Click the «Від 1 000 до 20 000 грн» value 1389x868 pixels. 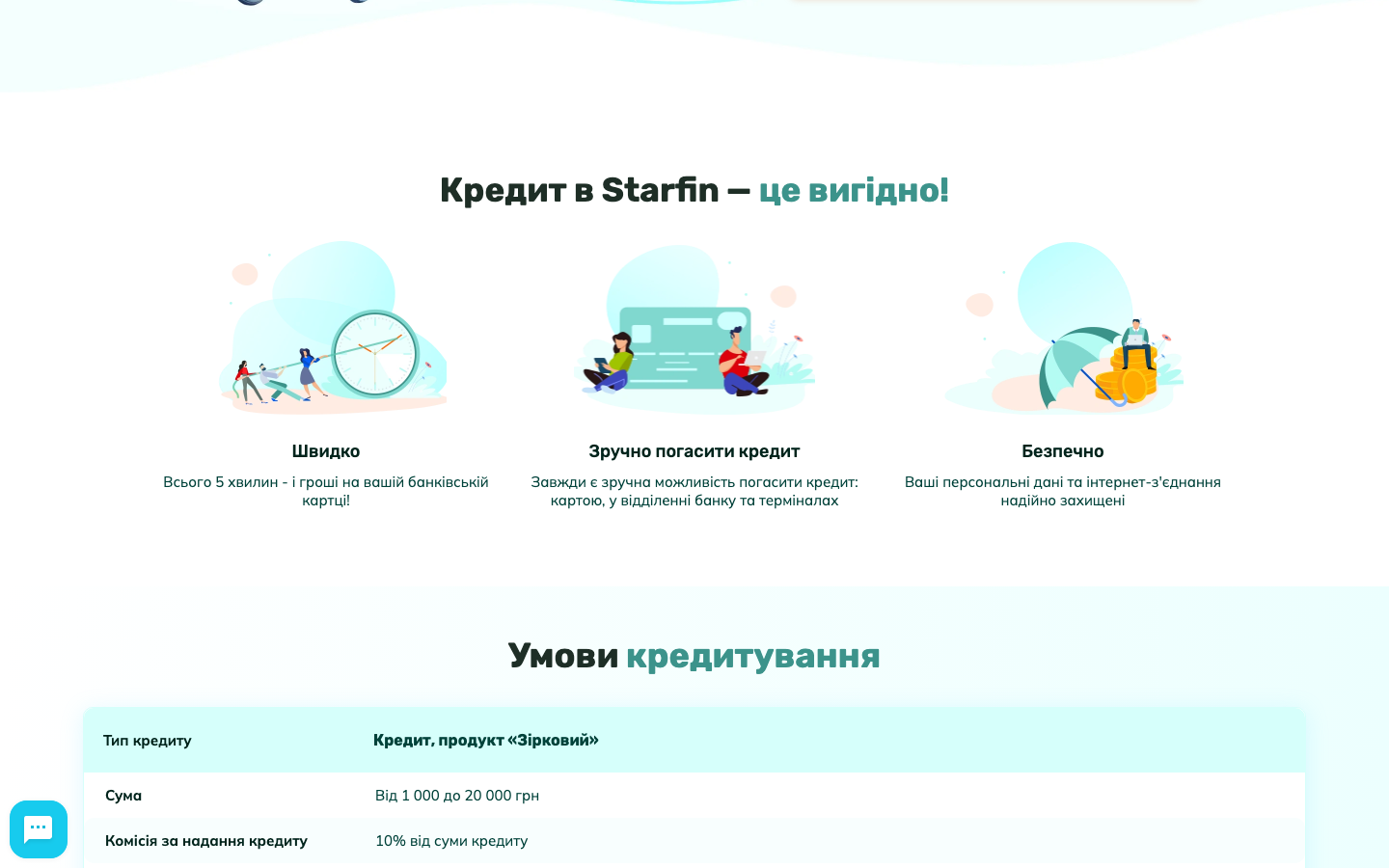457,796
